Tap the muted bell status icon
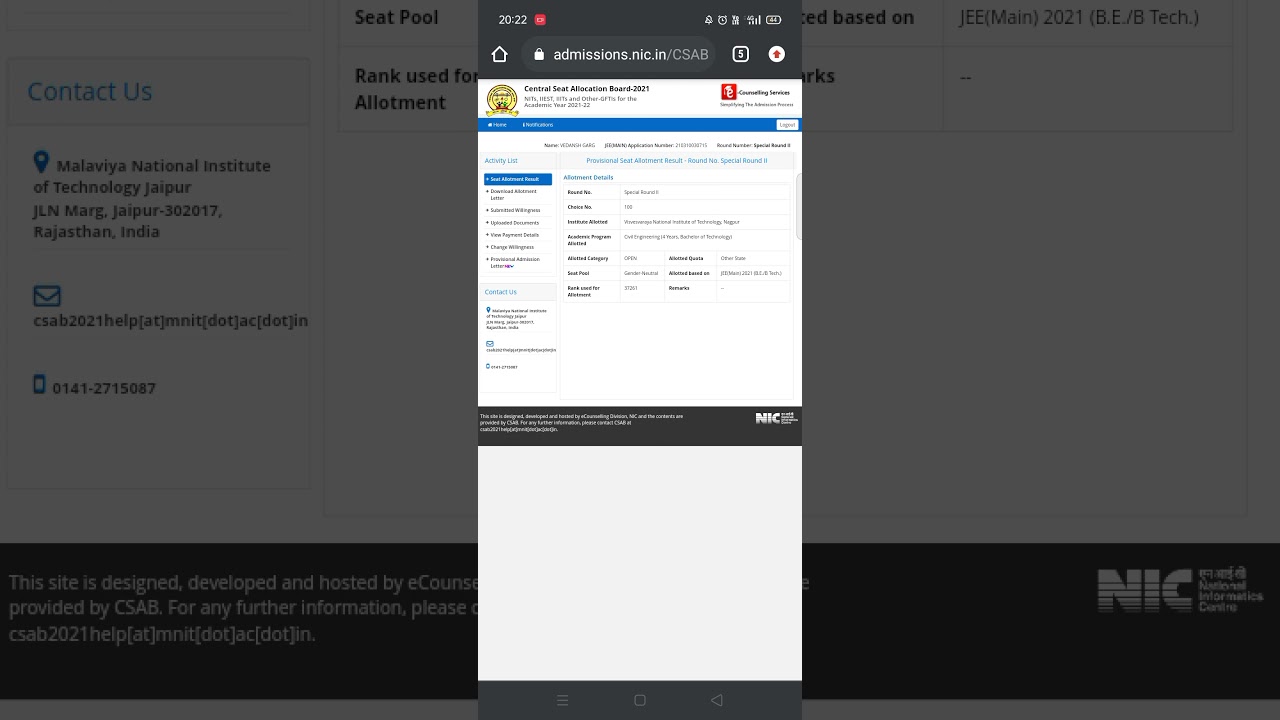Screen dimensions: 1280x720 [709, 20]
